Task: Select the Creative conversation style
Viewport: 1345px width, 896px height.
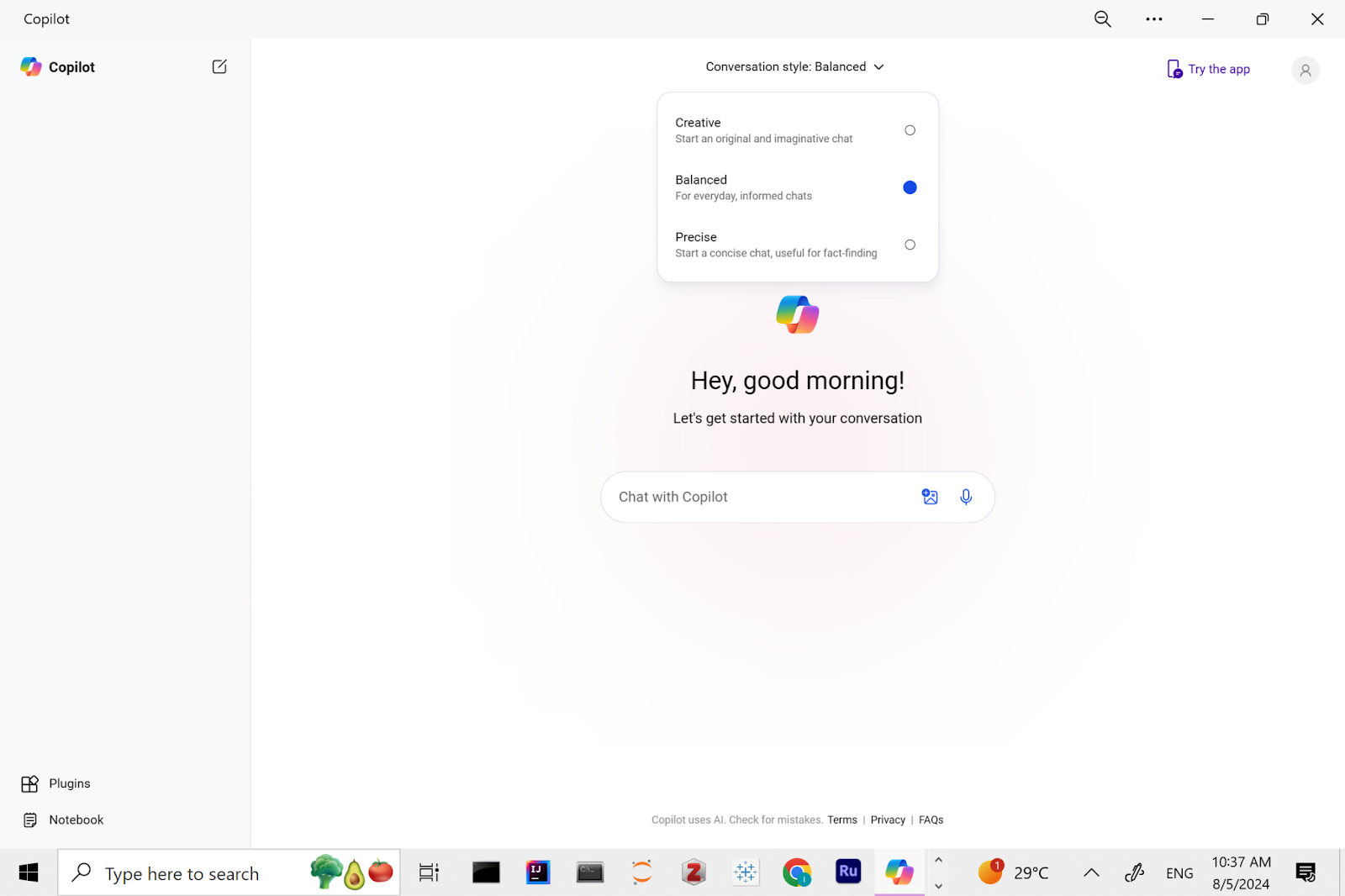Action: (797, 130)
